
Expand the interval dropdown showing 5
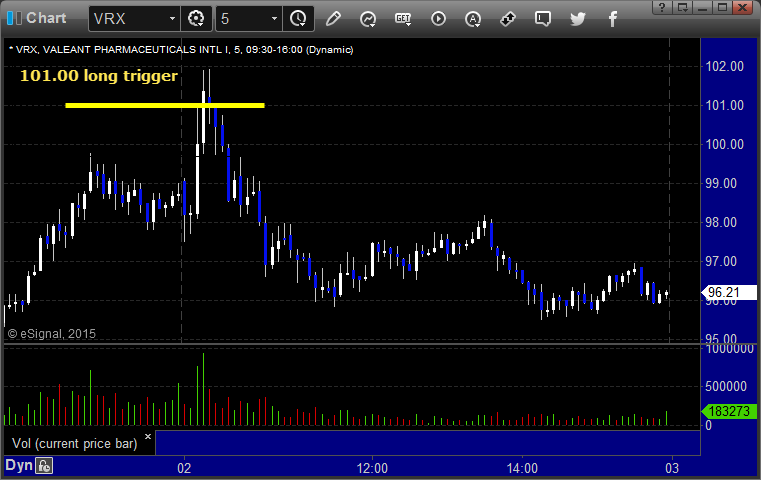pyautogui.click(x=274, y=19)
